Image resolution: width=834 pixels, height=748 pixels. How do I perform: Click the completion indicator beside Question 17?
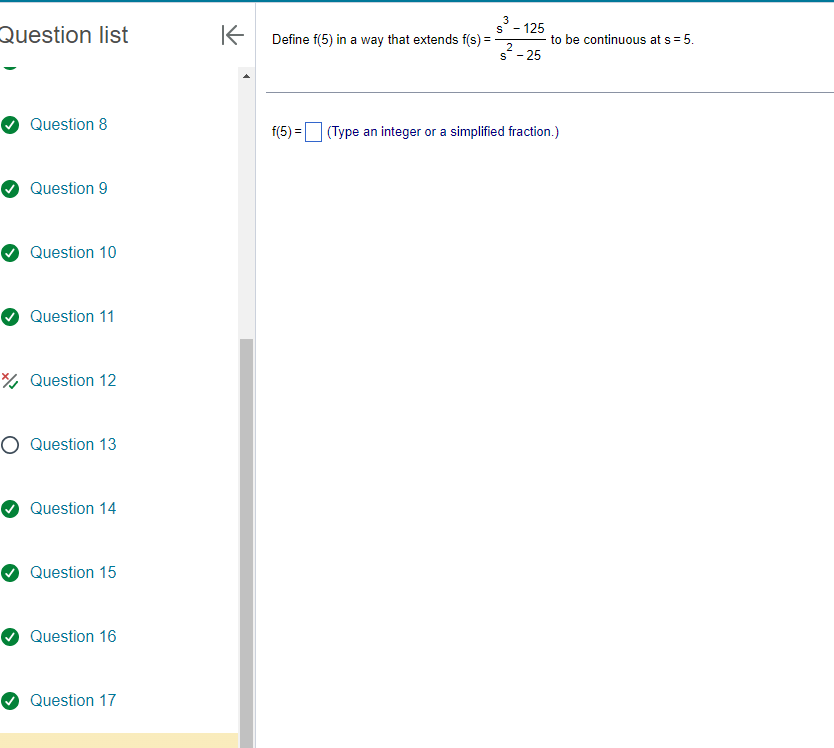tap(11, 700)
